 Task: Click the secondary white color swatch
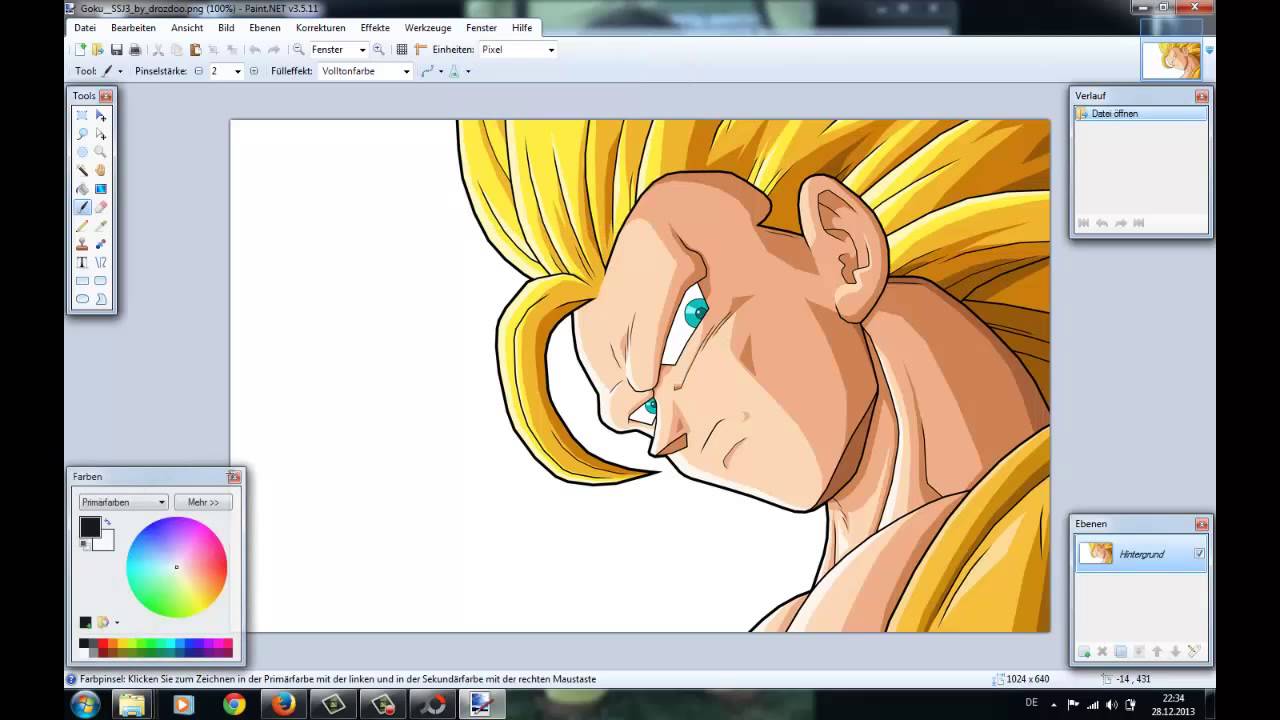(105, 542)
